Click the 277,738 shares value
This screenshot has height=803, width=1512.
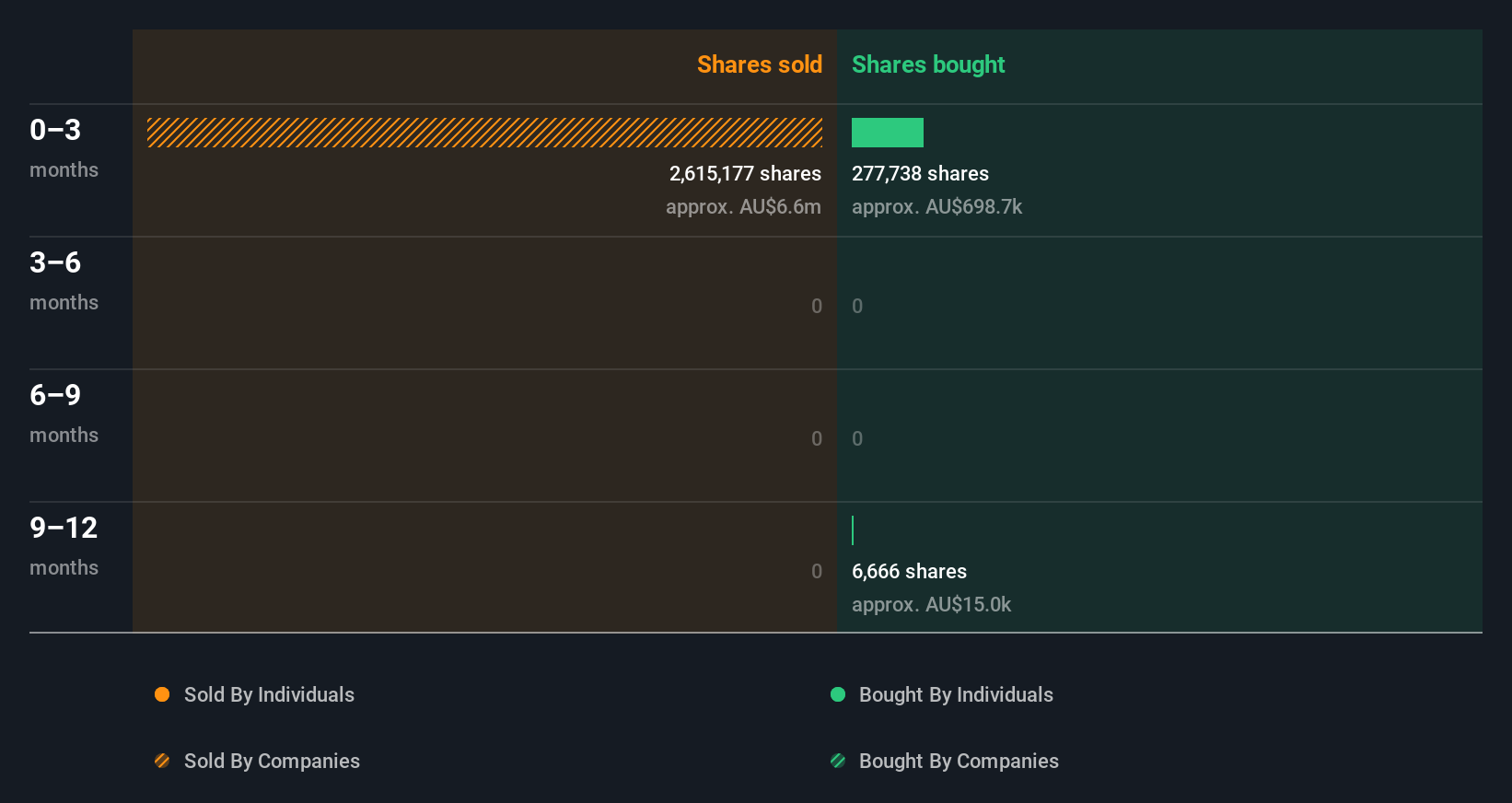point(920,174)
